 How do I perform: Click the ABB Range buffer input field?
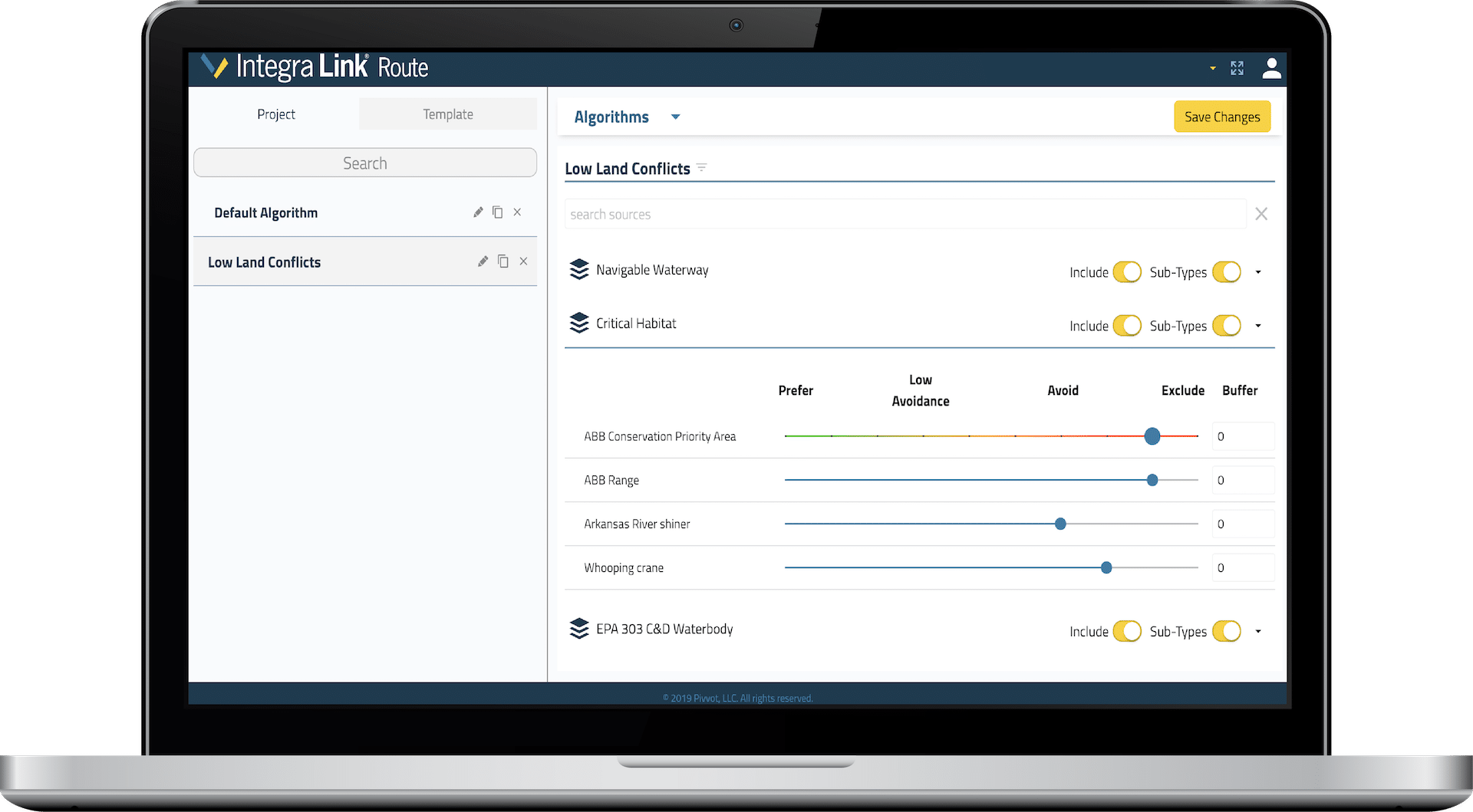1243,480
